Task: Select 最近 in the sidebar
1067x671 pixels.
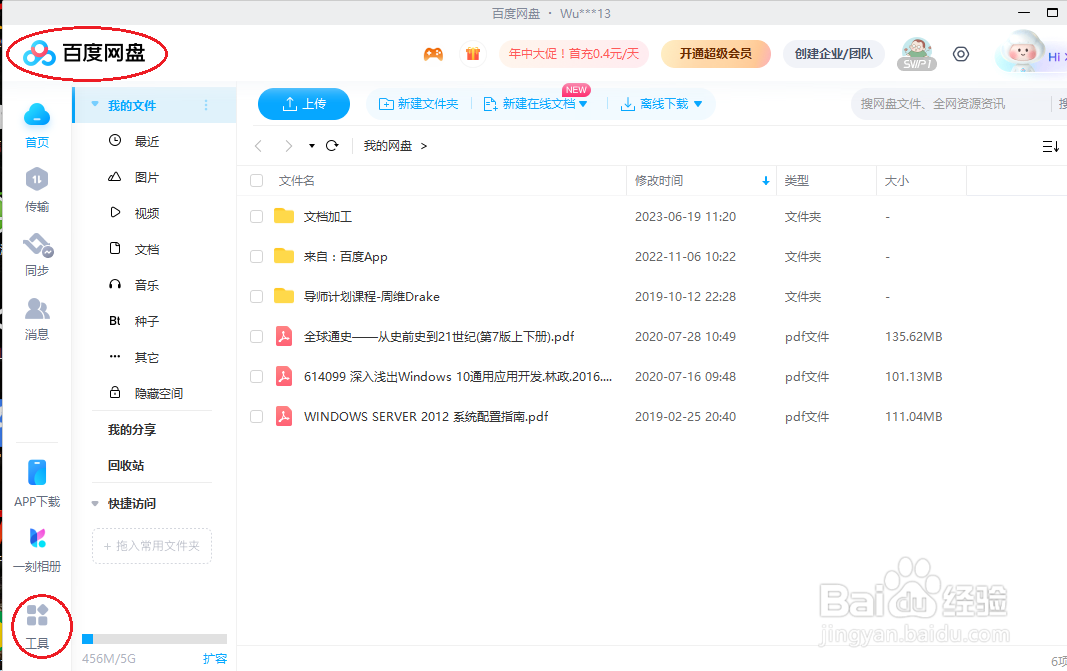Action: 147,141
